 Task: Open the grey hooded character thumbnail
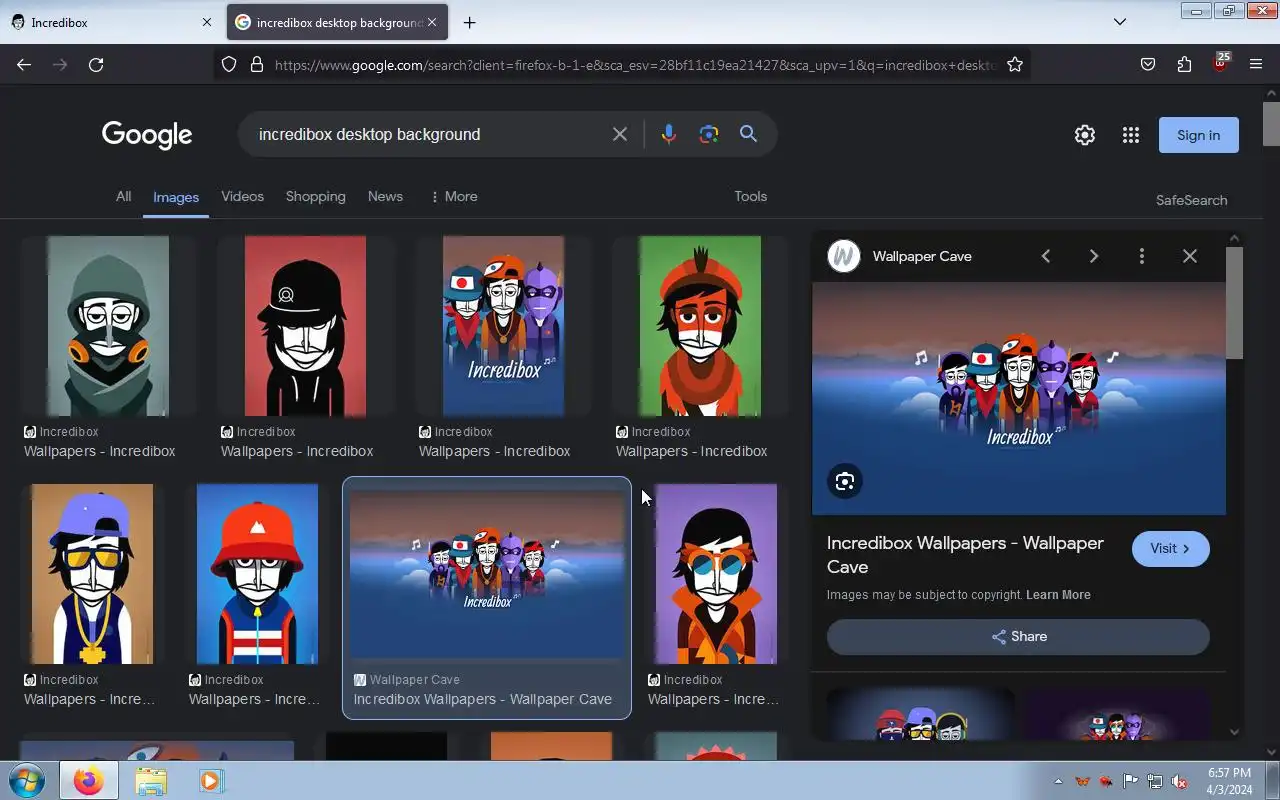point(108,326)
